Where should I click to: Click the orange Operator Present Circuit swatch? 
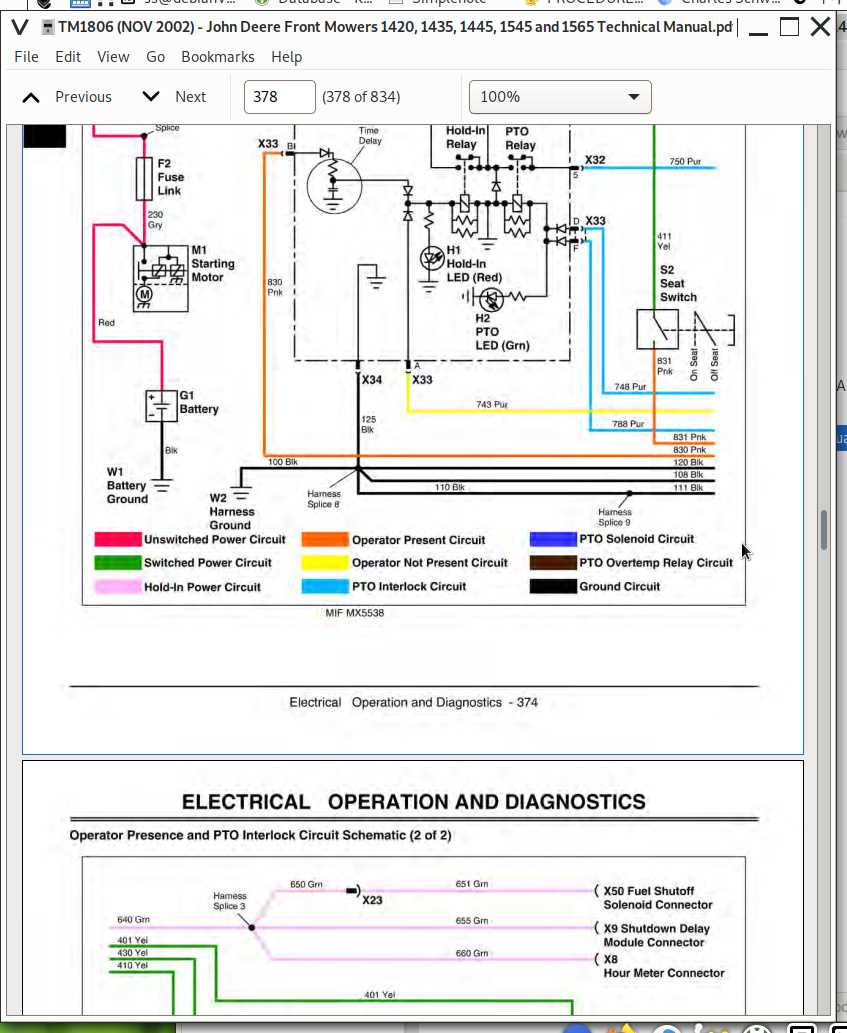coord(325,540)
